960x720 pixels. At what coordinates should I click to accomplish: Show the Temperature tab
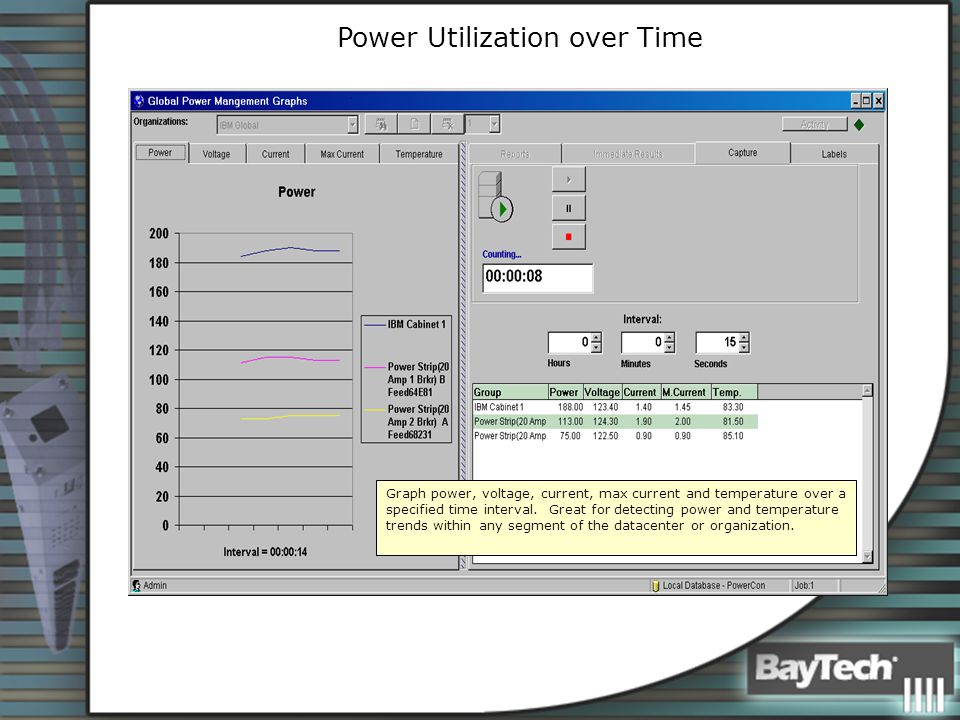[419, 154]
